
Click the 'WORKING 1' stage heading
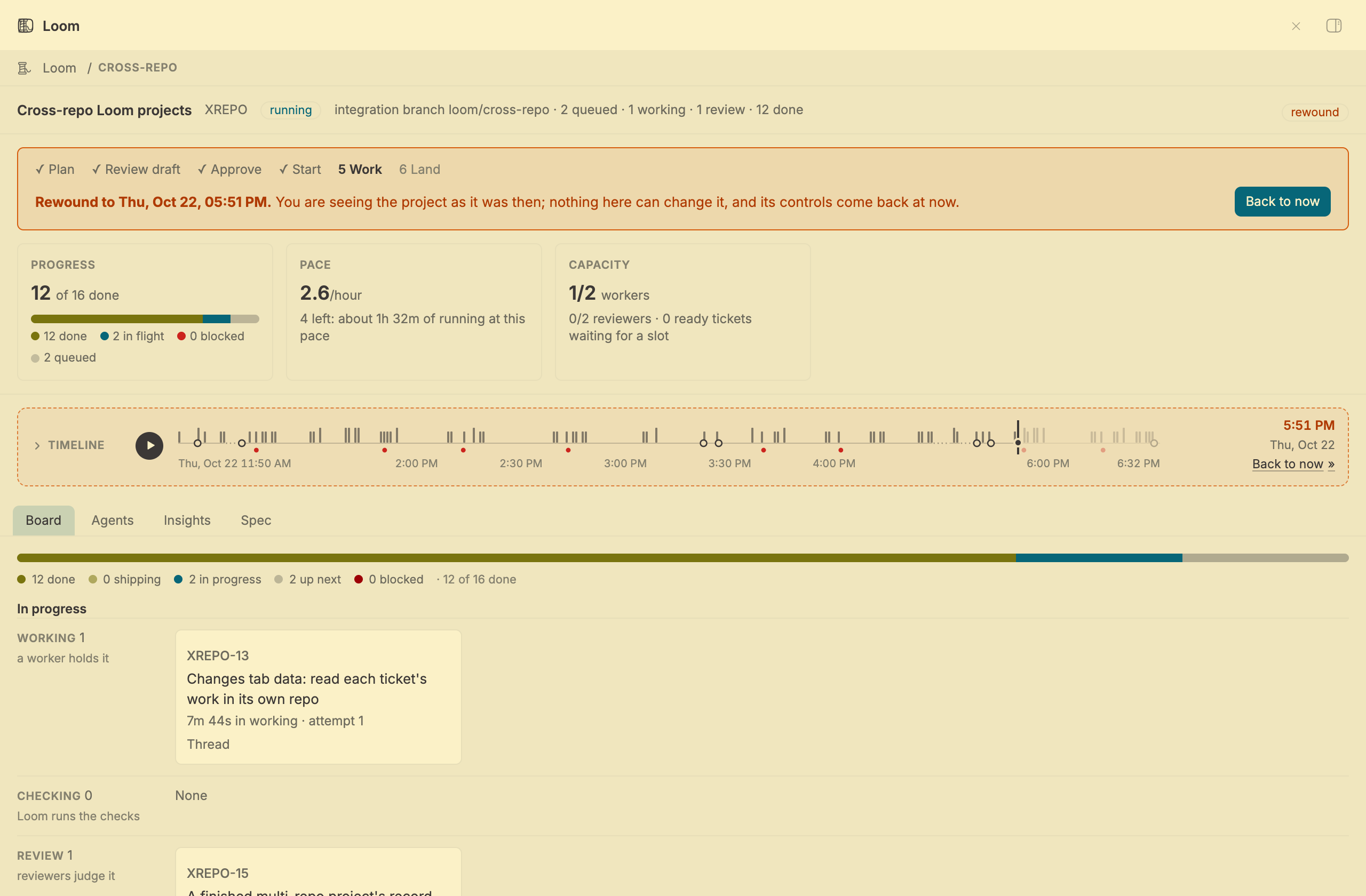(x=51, y=638)
